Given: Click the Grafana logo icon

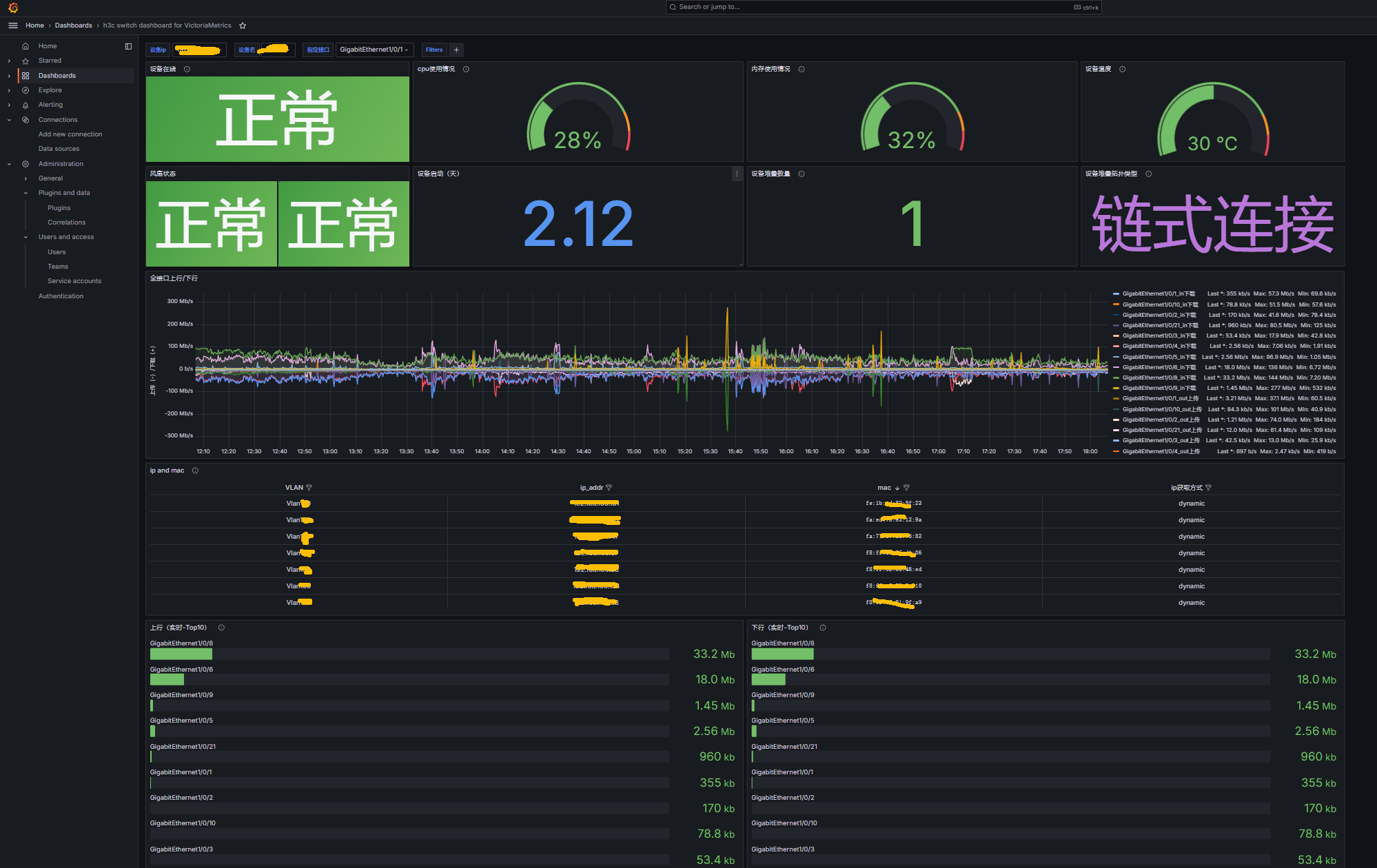Looking at the screenshot, I should pyautogui.click(x=13, y=8).
